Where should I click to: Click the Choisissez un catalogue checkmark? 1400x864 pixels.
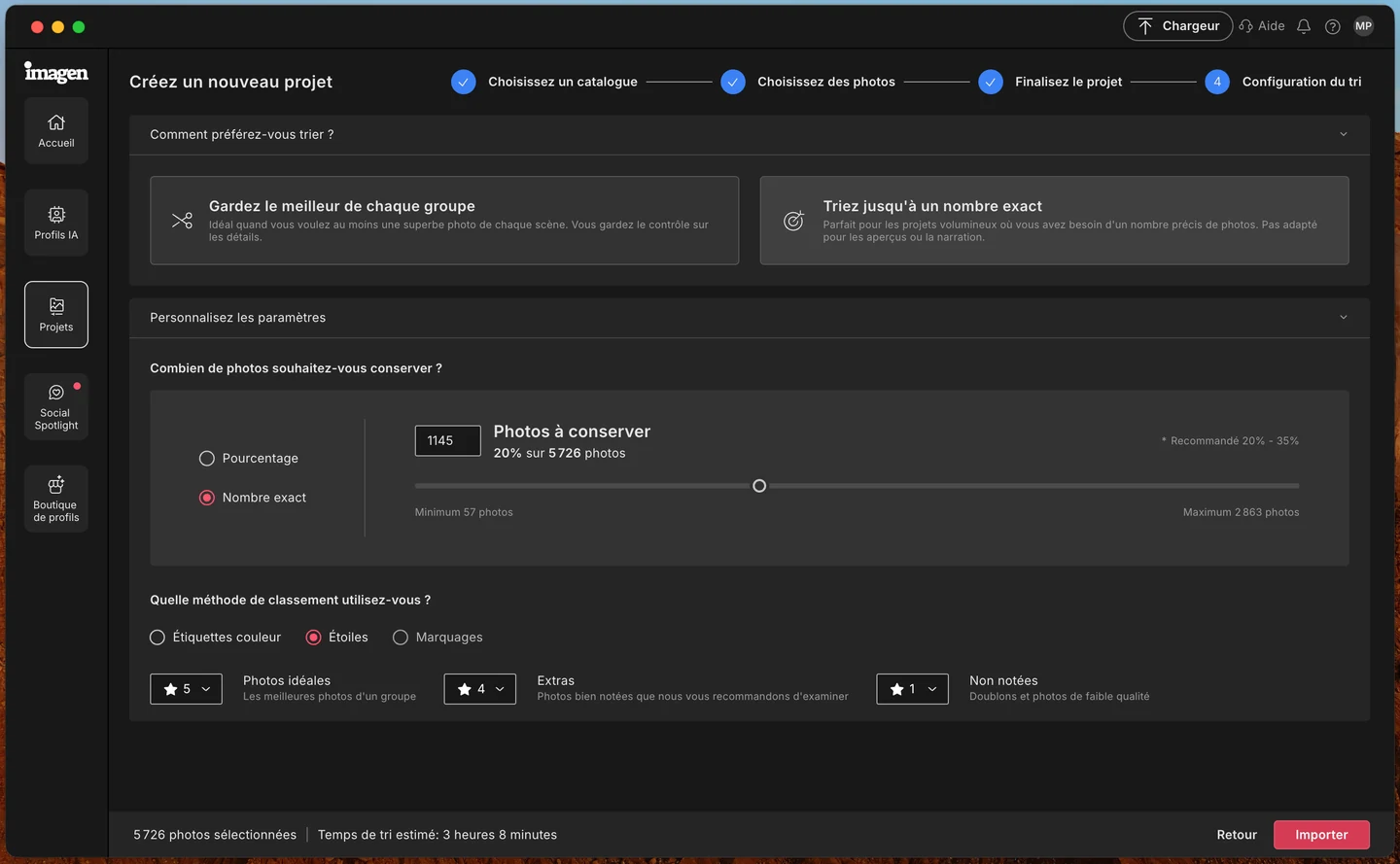click(464, 82)
